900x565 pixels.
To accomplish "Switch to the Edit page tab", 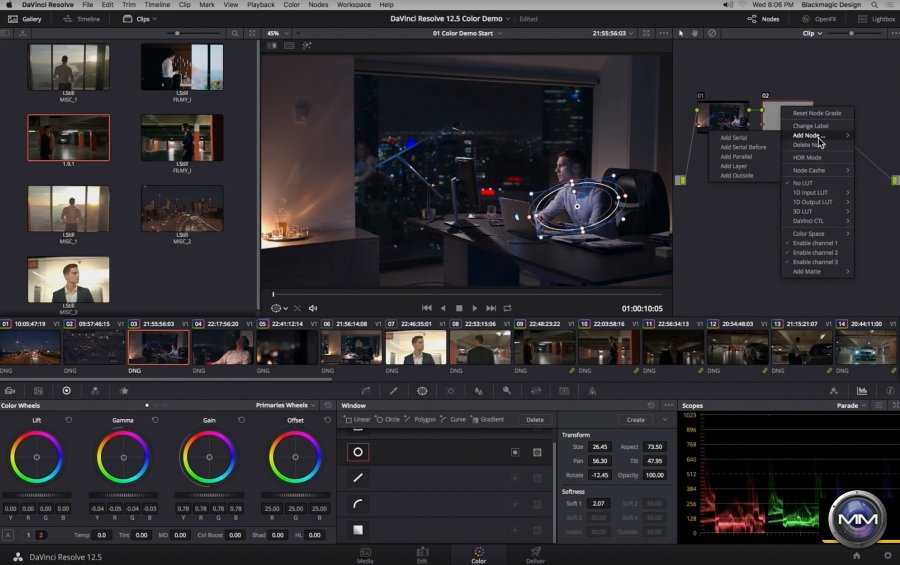I will pyautogui.click(x=422, y=555).
